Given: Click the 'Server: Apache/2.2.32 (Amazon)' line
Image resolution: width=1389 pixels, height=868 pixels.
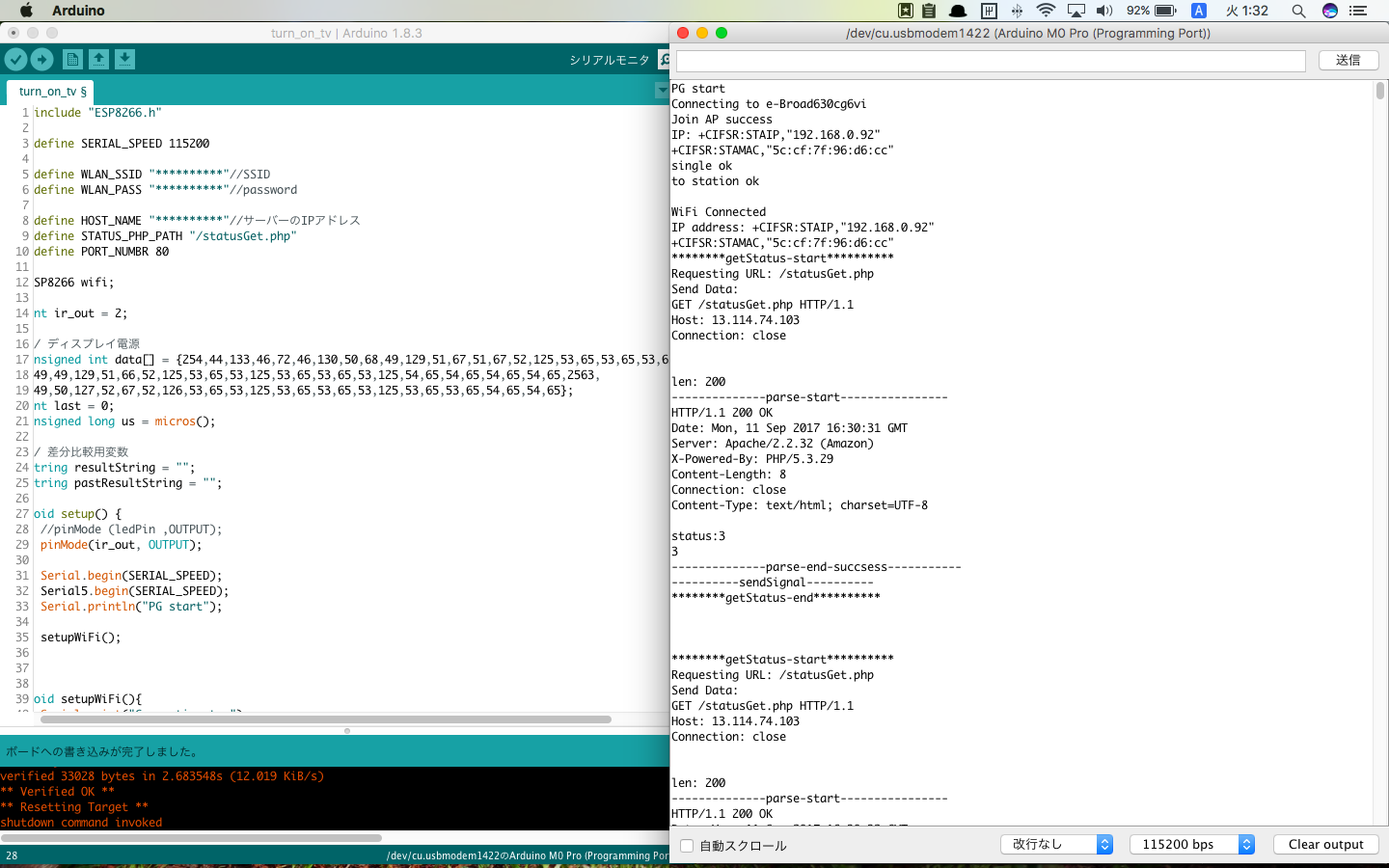Looking at the screenshot, I should 773,444.
